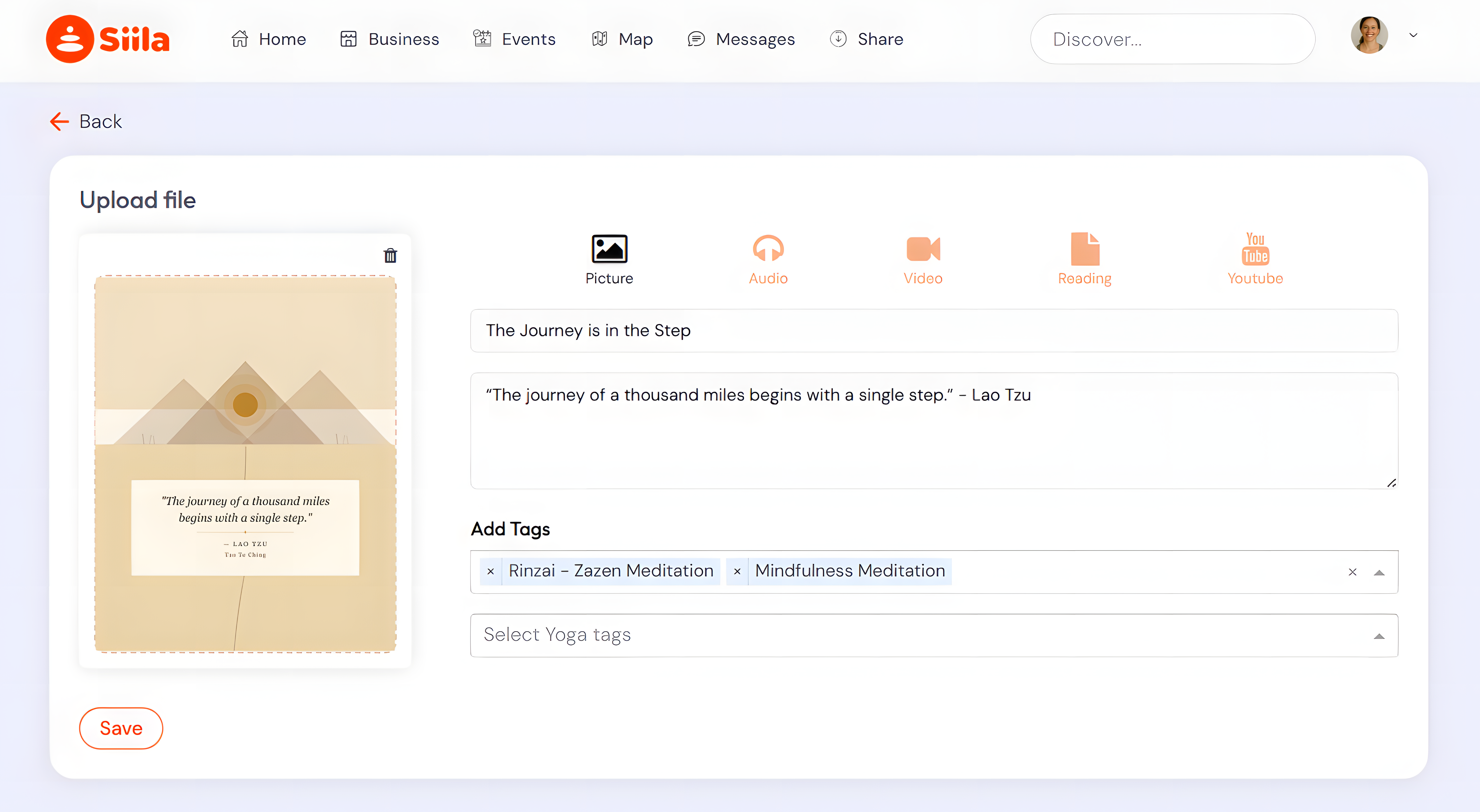
Task: Click the Save button
Action: (121, 728)
